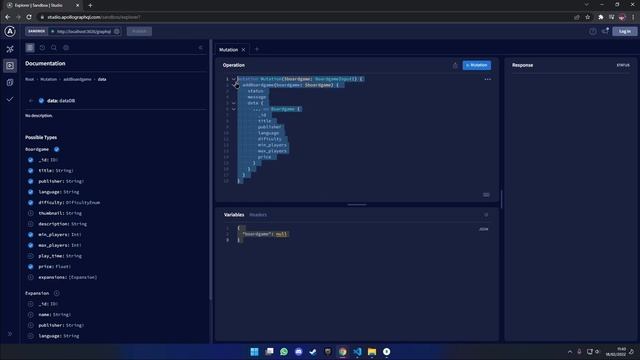Open the announcements icon beside Log in

[x=605, y=31]
